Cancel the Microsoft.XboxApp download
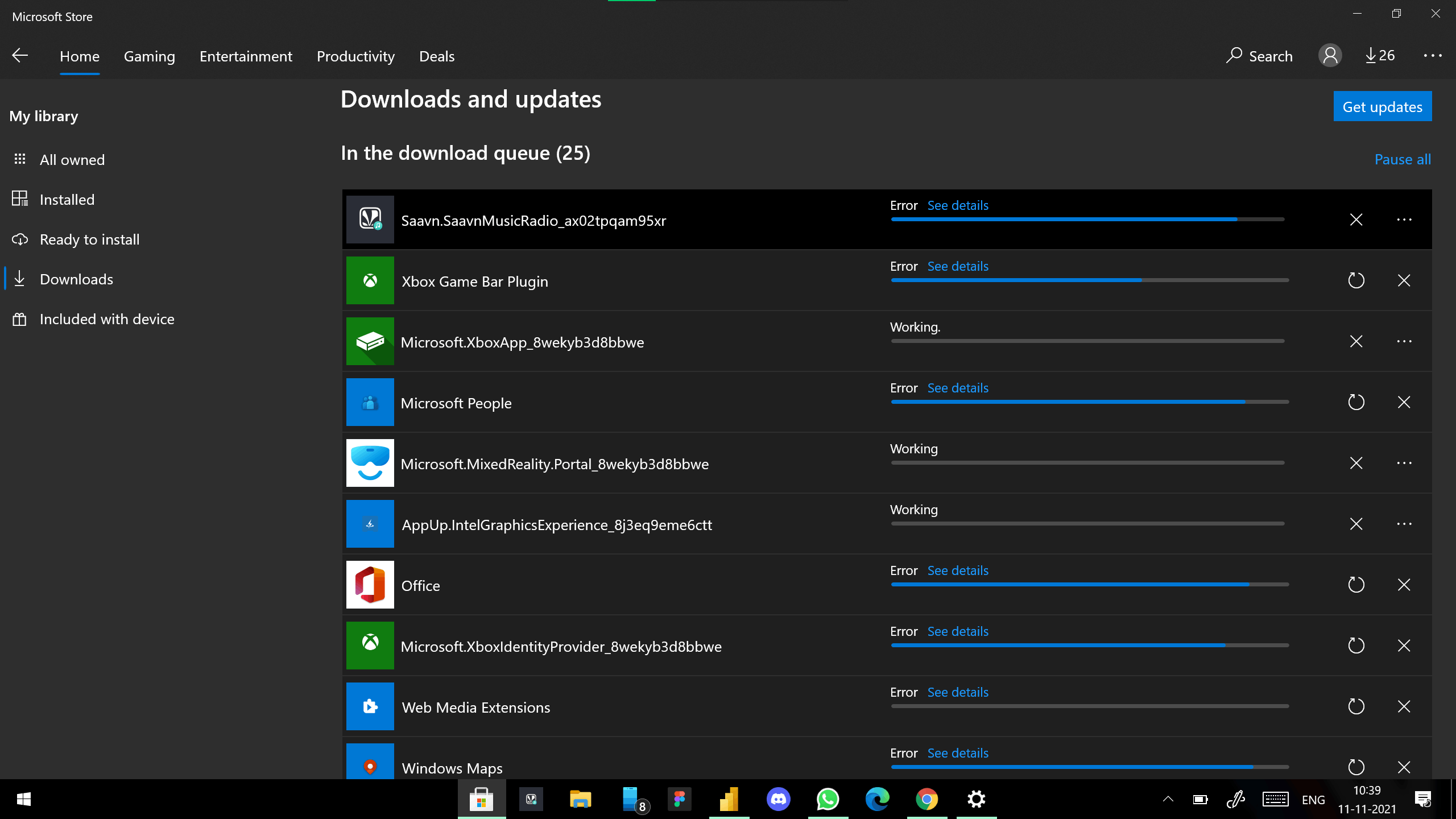The height and width of the screenshot is (819, 1456). click(1356, 341)
